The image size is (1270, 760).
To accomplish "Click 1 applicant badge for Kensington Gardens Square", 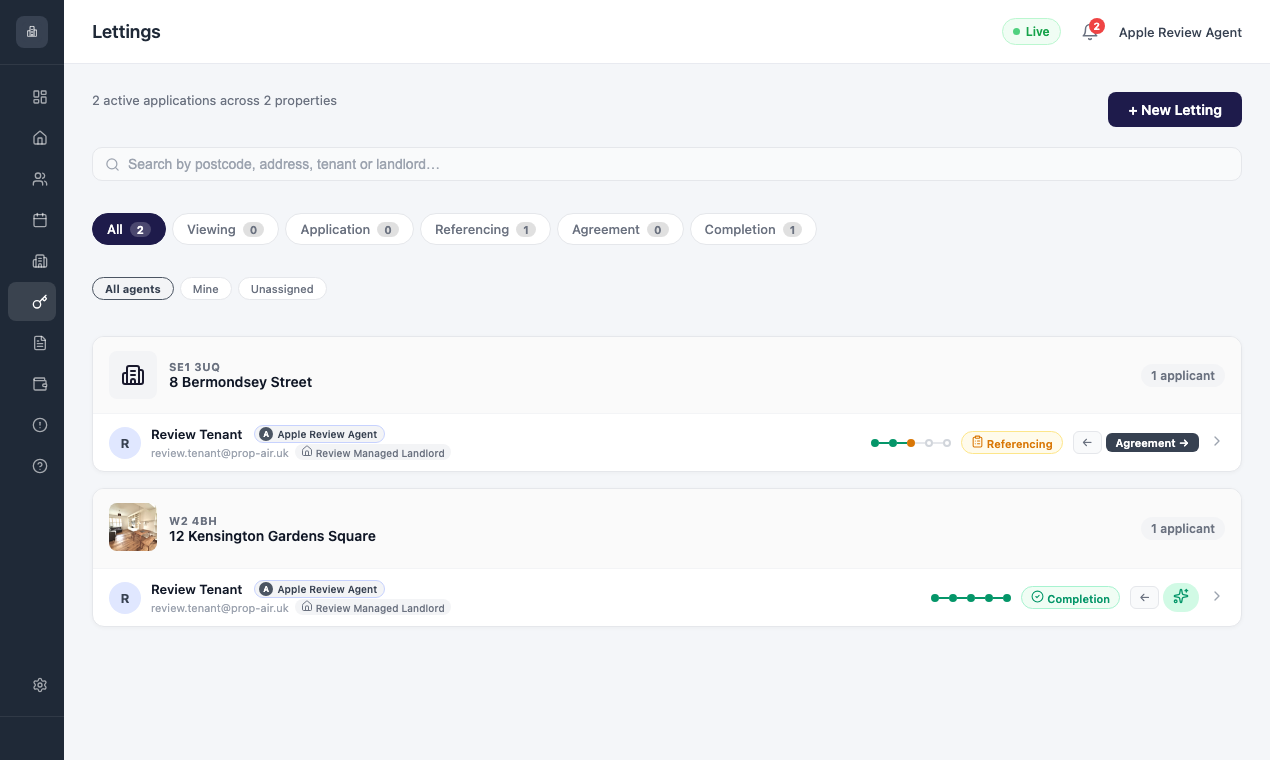I will tap(1183, 529).
